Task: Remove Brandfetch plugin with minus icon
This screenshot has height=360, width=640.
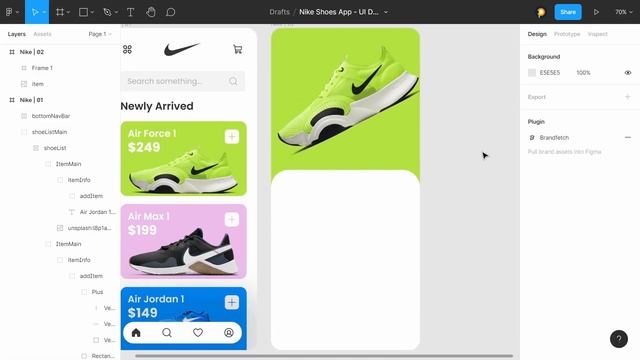Action: [x=628, y=138]
